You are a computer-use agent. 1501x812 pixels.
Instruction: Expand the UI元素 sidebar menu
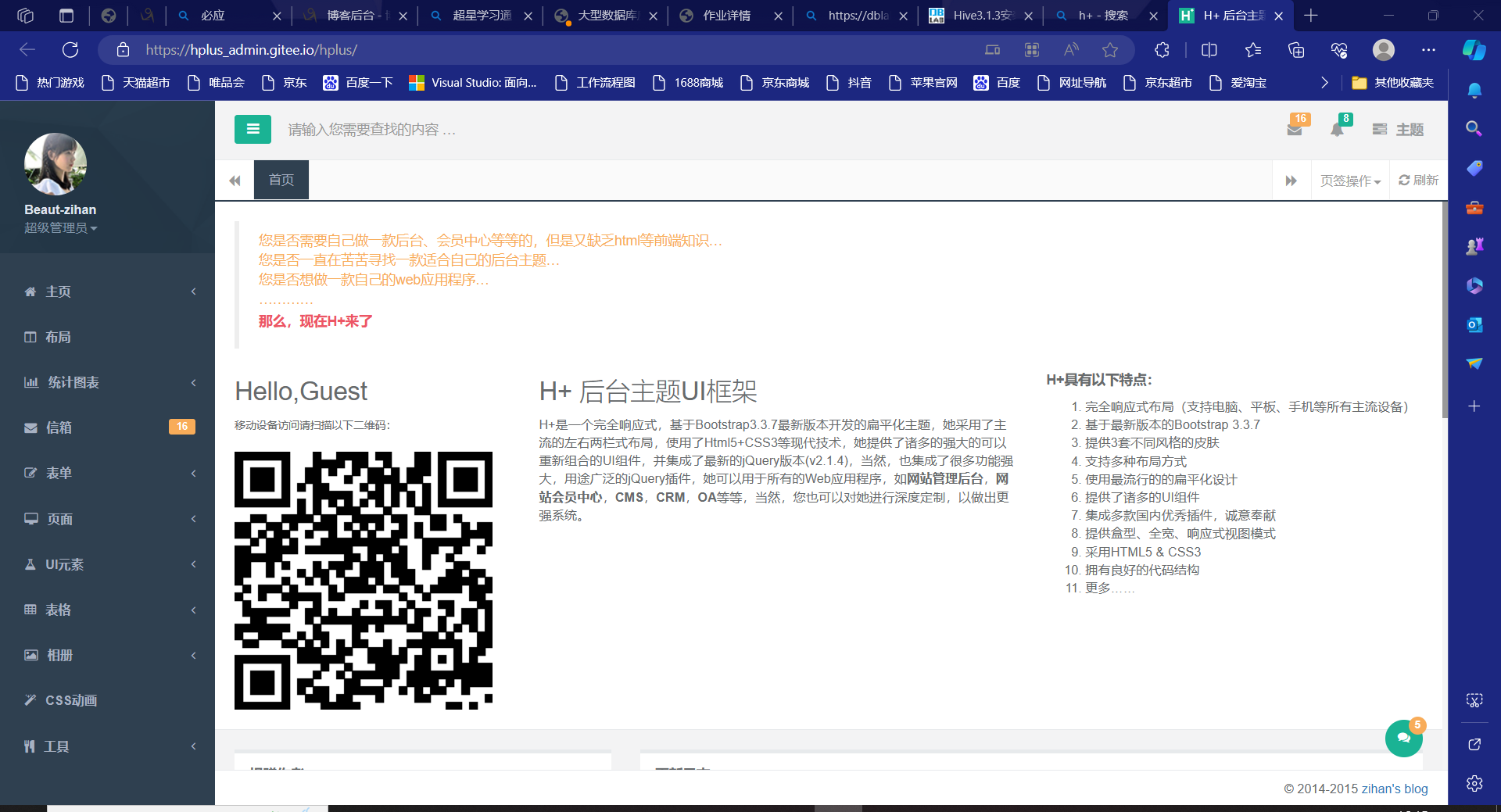pos(108,564)
